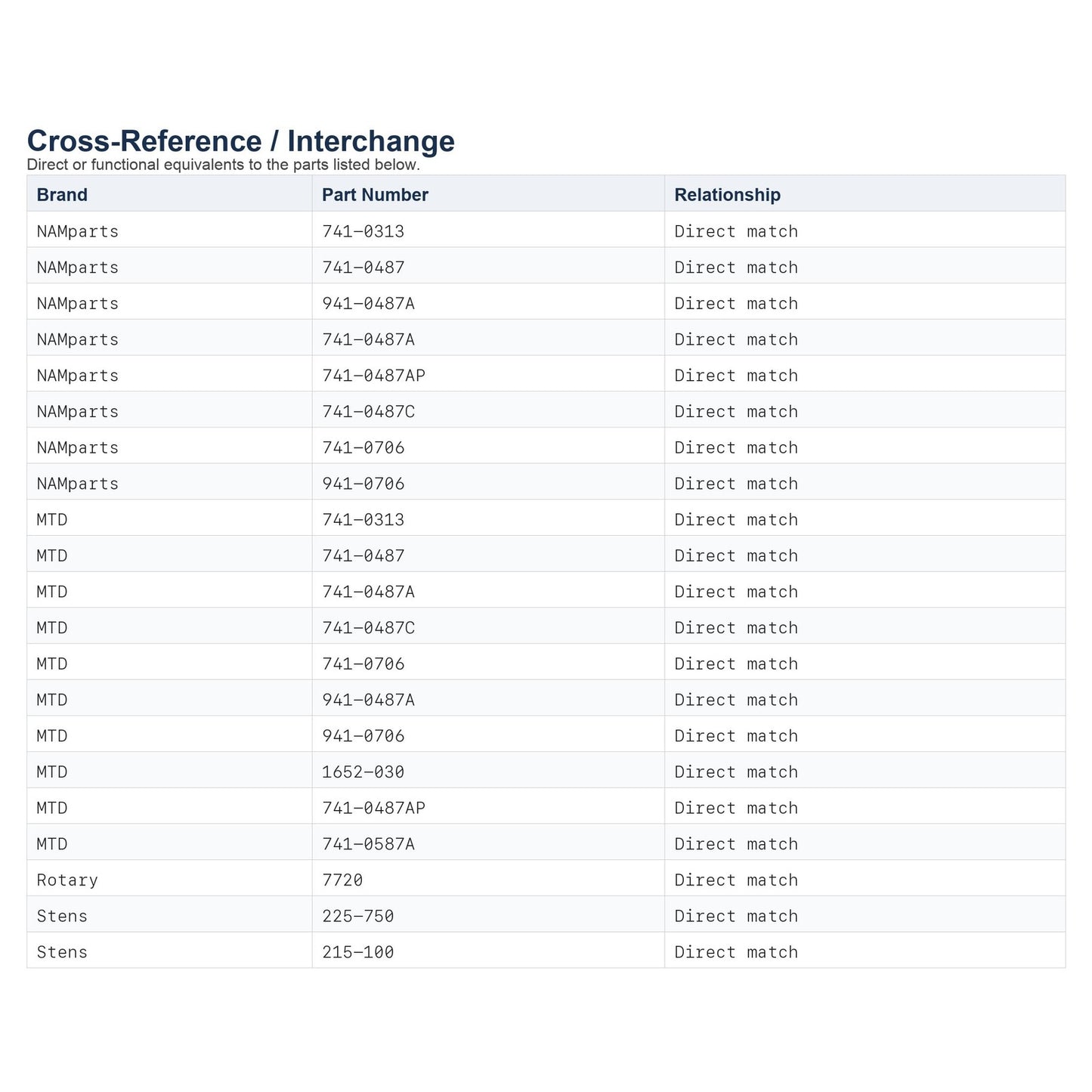Select MTD part number 941-0487A

click(x=368, y=700)
